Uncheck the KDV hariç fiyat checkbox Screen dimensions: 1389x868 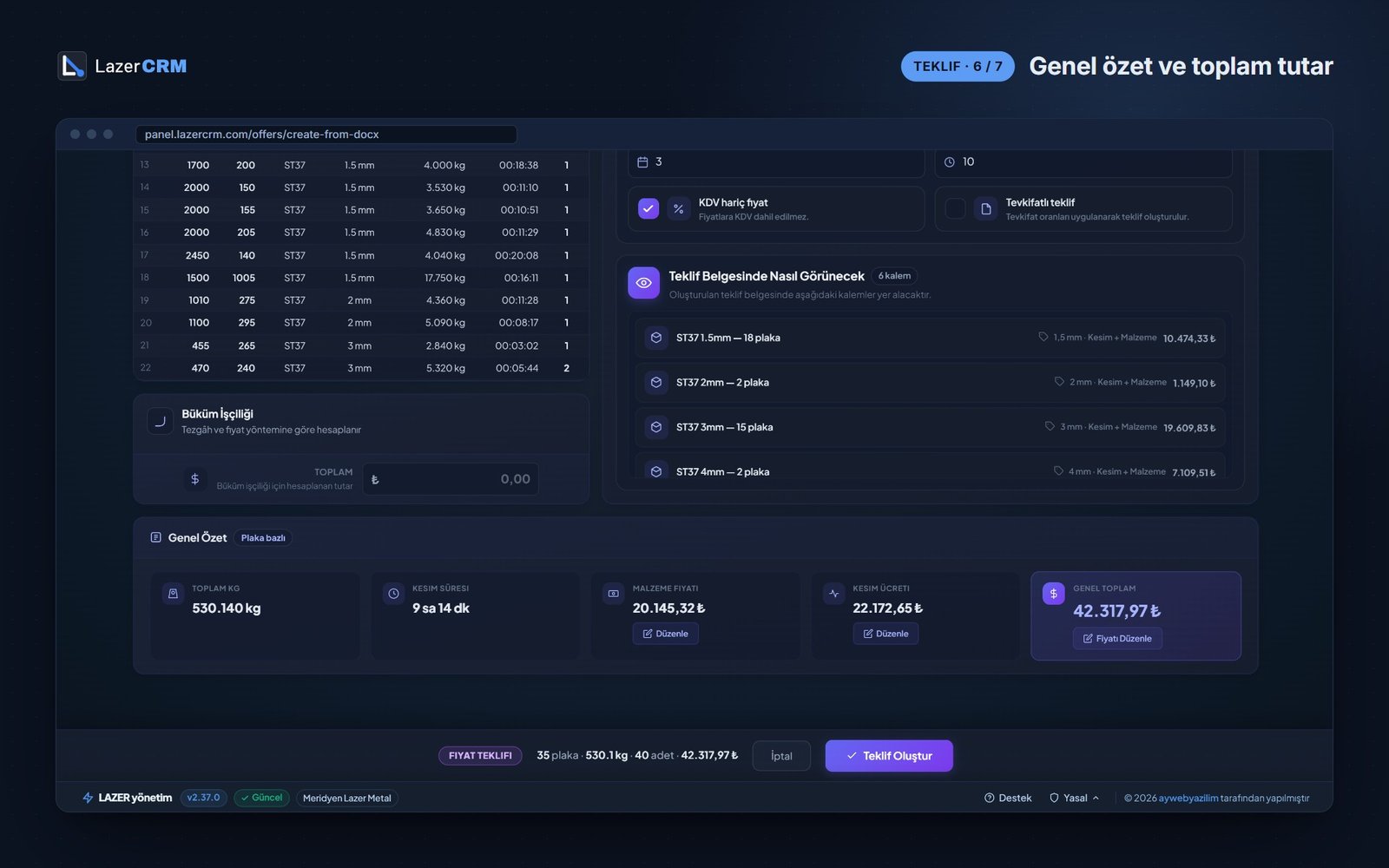click(x=648, y=208)
